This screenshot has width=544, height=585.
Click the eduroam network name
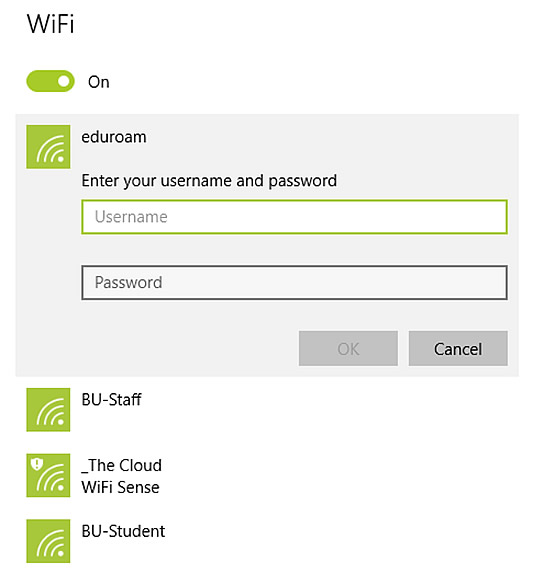click(114, 137)
